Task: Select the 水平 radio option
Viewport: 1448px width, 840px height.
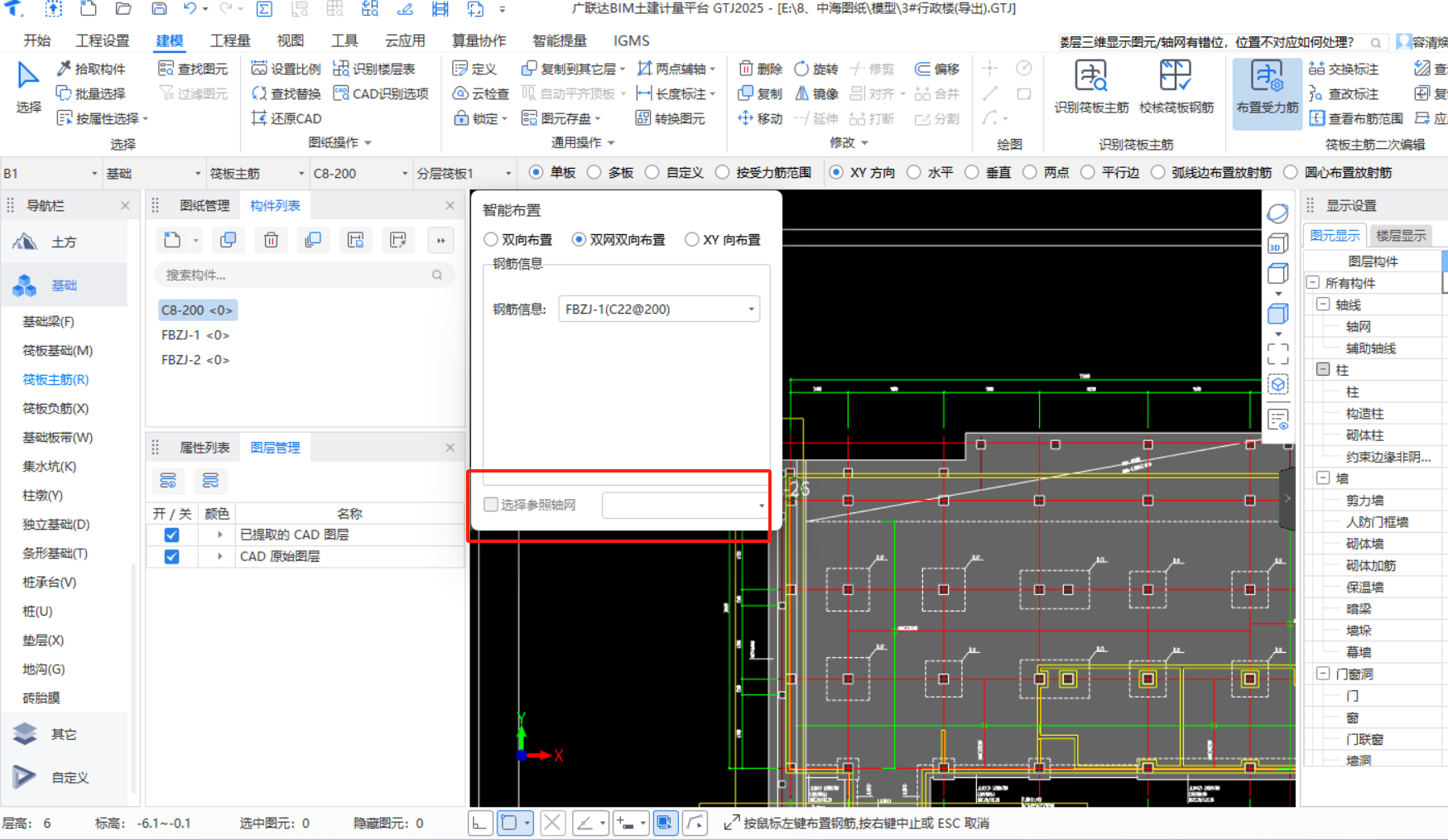Action: point(913,172)
